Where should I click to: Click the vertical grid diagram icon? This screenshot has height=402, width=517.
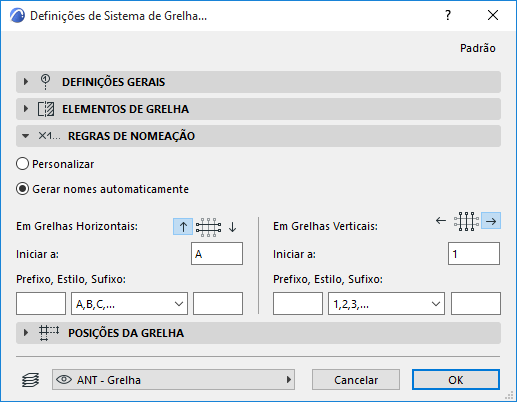[x=466, y=221]
